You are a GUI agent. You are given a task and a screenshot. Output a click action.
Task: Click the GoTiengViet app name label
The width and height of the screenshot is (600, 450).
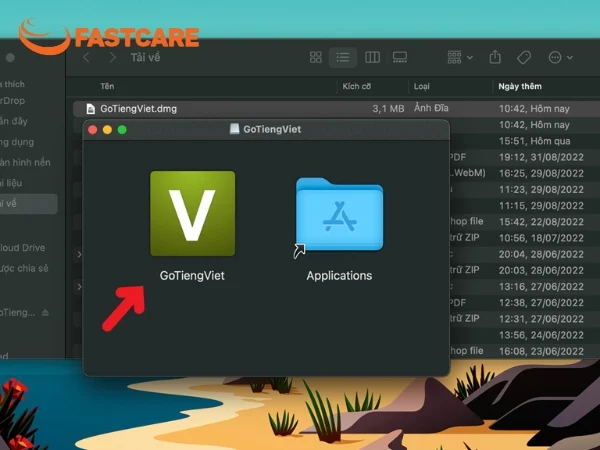pos(192,276)
